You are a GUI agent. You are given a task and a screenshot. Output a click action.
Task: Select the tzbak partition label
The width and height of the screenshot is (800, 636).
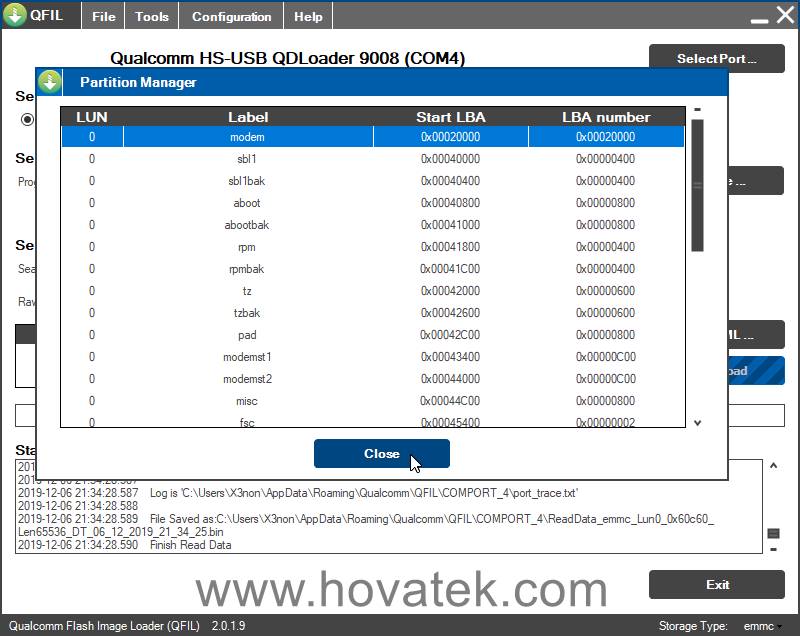247,313
